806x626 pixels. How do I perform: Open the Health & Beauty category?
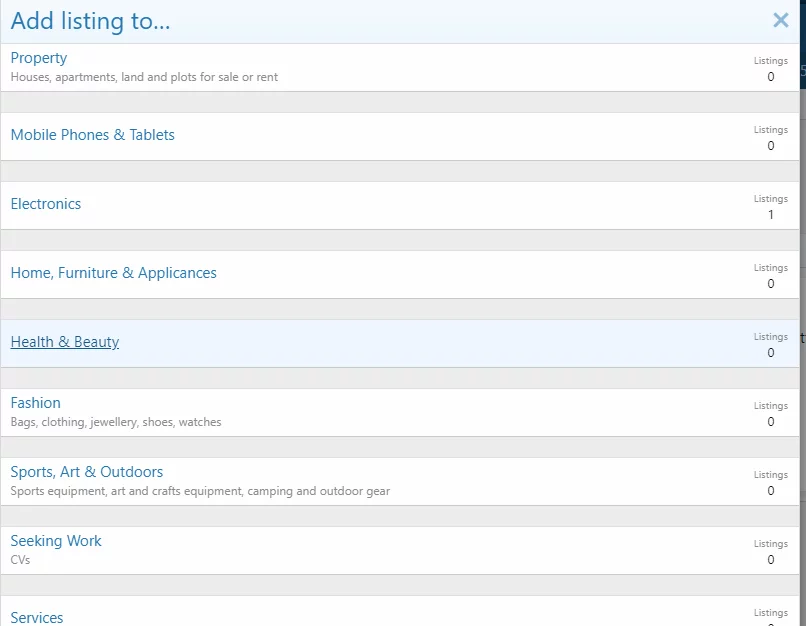(65, 342)
